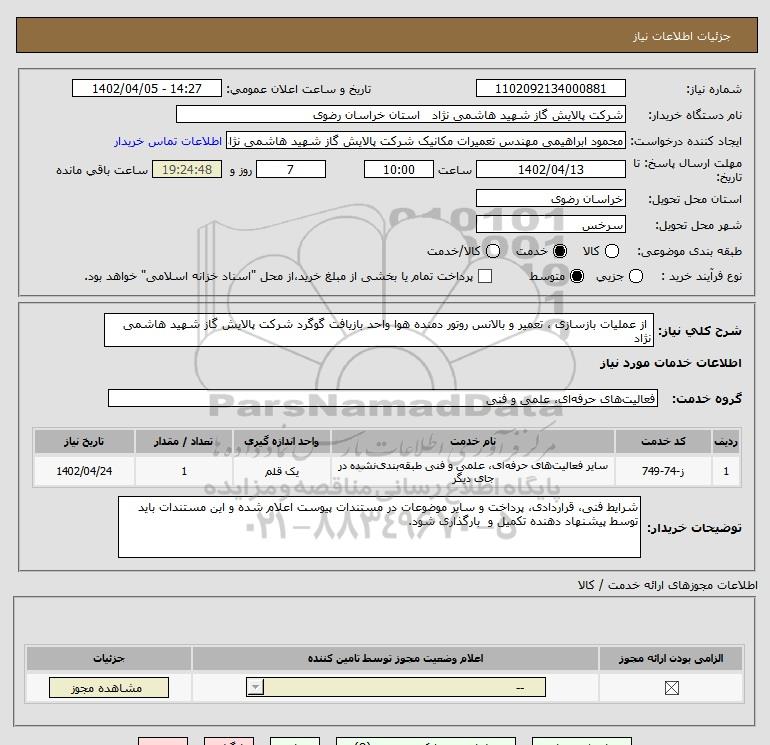Click the buyer organization name field

click(401, 115)
